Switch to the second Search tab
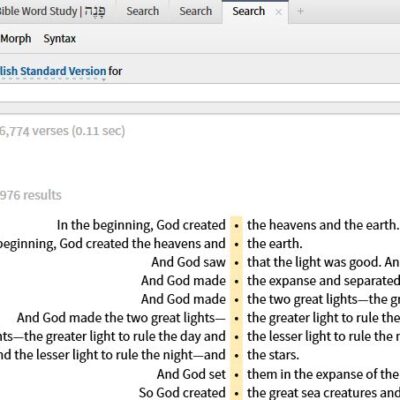The image size is (400, 400). pyautogui.click(x=196, y=11)
